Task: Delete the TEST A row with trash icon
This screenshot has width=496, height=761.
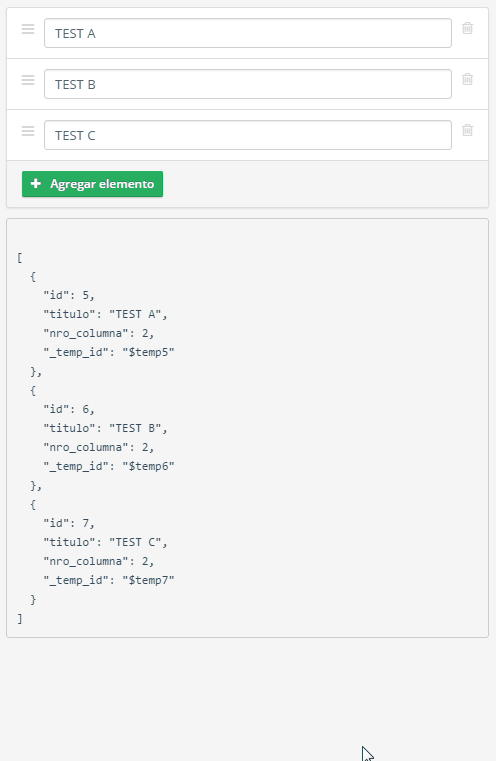Action: tap(467, 28)
